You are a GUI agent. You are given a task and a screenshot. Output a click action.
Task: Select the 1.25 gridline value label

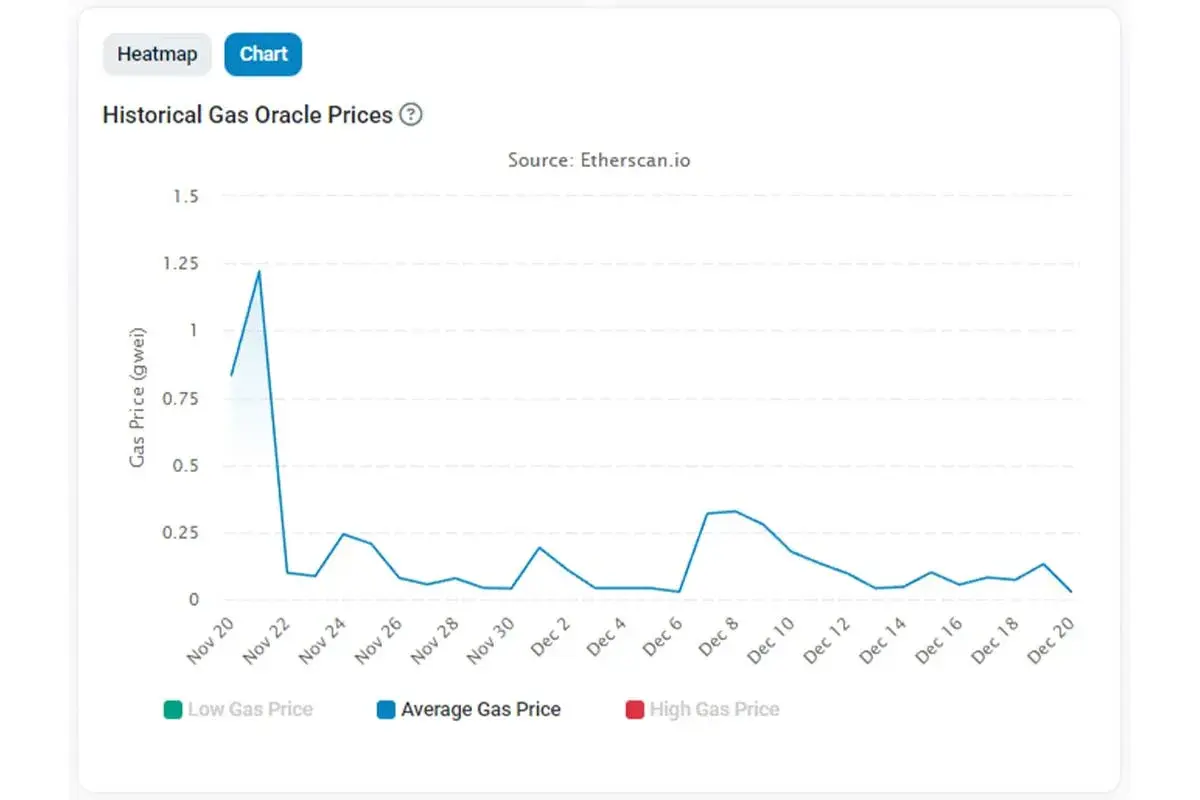click(180, 263)
